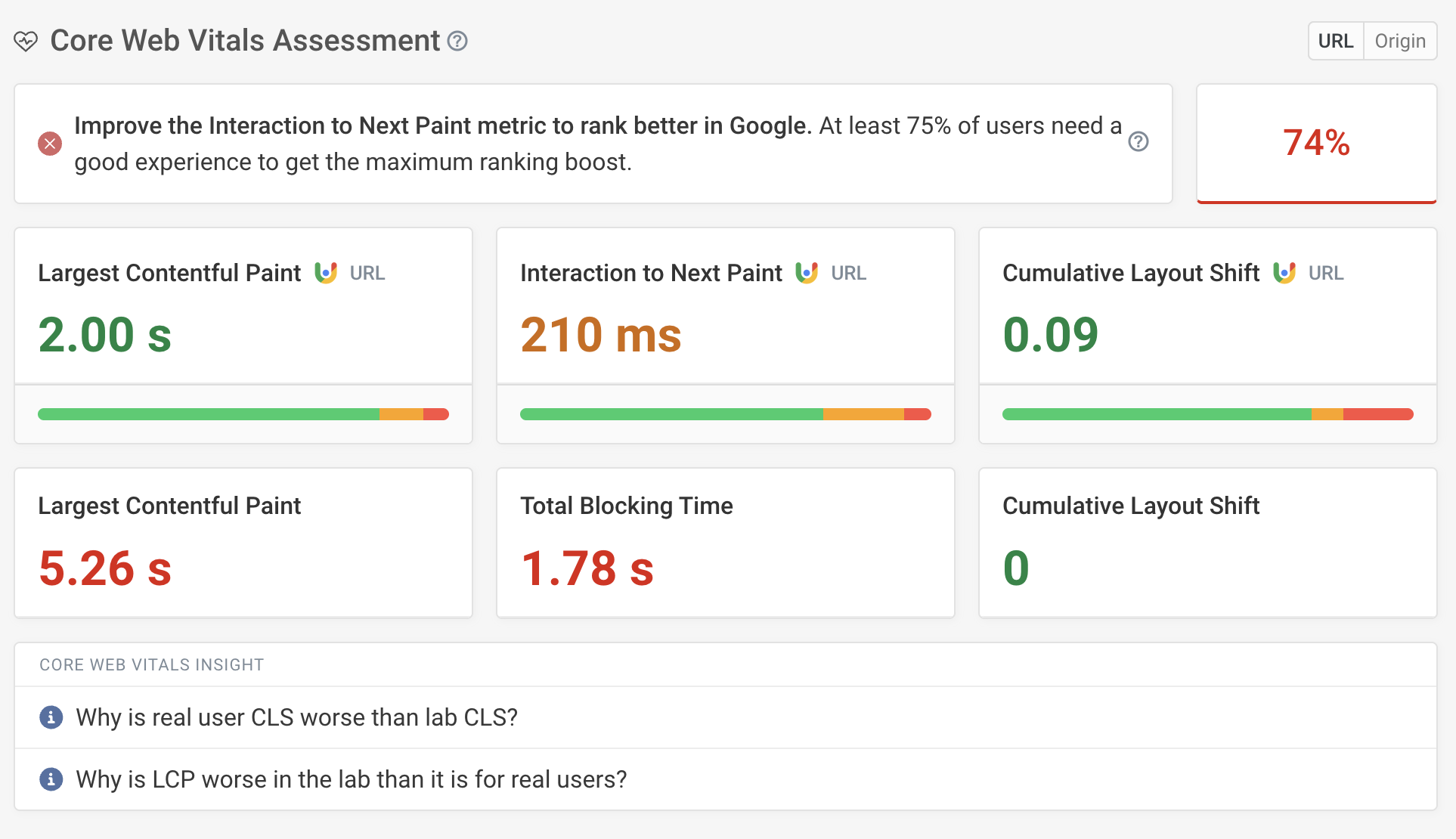Click the 74% score card
The image size is (1456, 839).
[1315, 143]
